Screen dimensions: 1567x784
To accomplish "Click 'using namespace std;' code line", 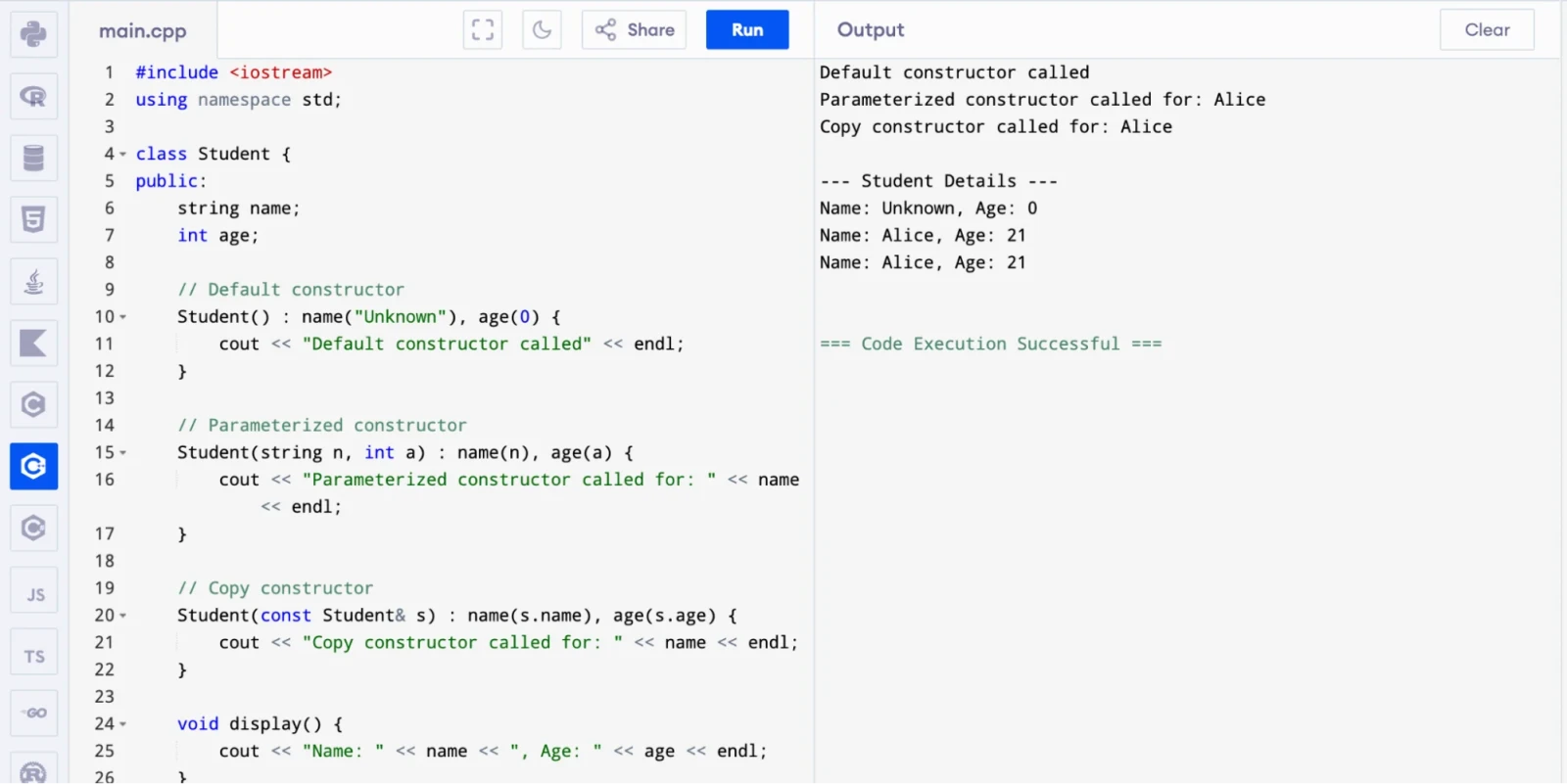I will point(238,100).
